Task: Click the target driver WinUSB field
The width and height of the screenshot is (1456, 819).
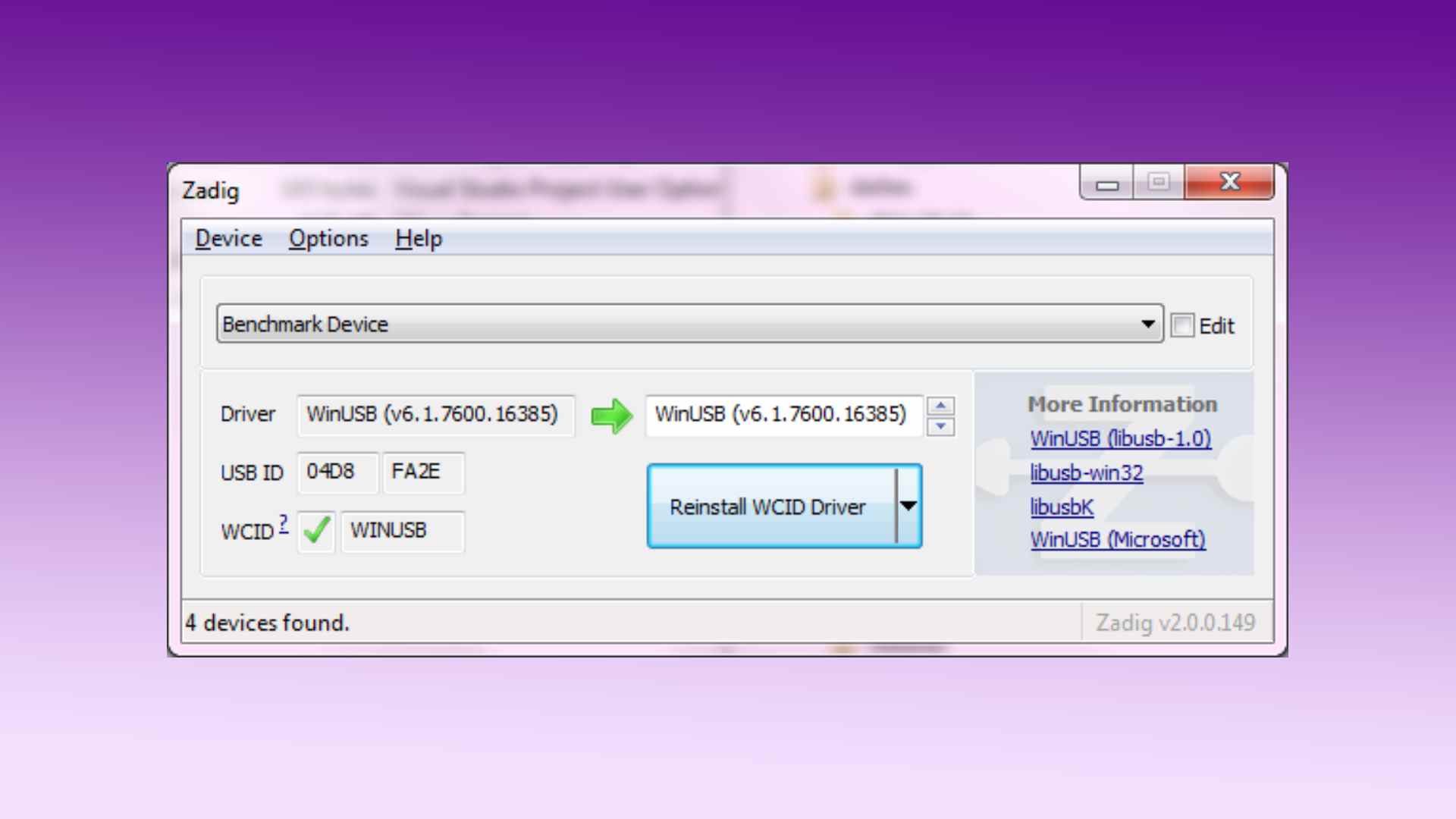Action: point(784,415)
